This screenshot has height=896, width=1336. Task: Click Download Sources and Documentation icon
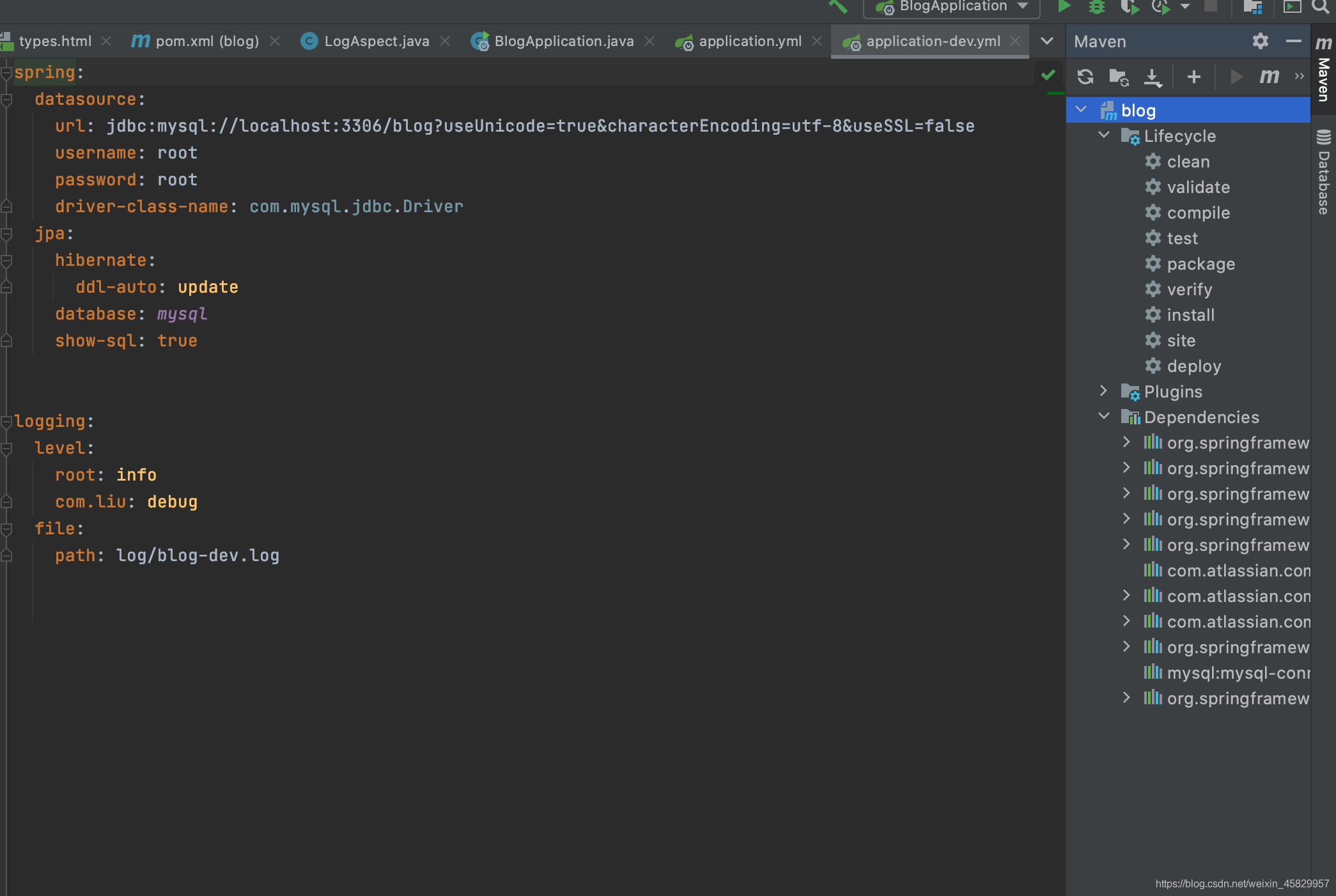coord(1153,77)
